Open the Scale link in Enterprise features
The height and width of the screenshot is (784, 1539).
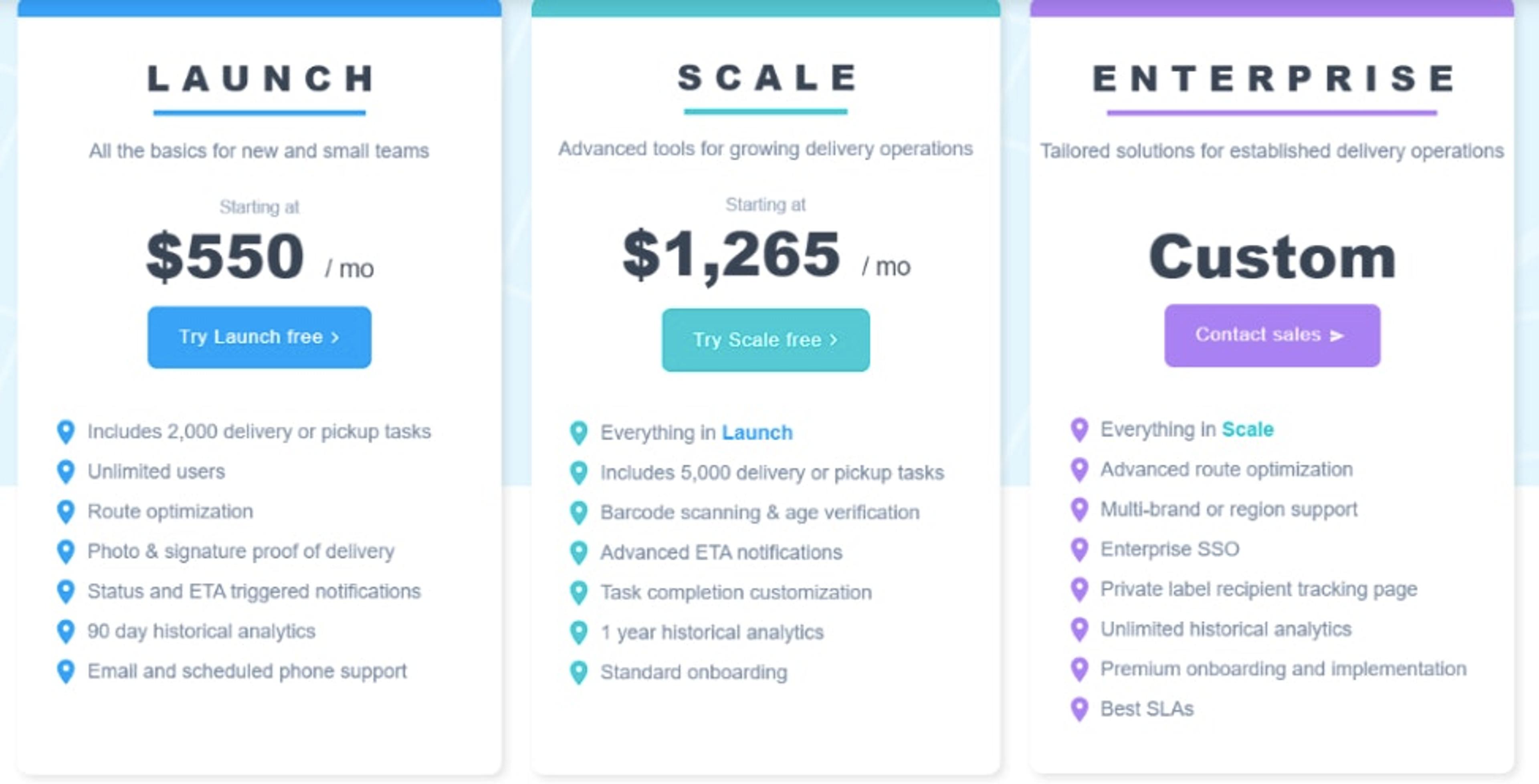(1248, 429)
